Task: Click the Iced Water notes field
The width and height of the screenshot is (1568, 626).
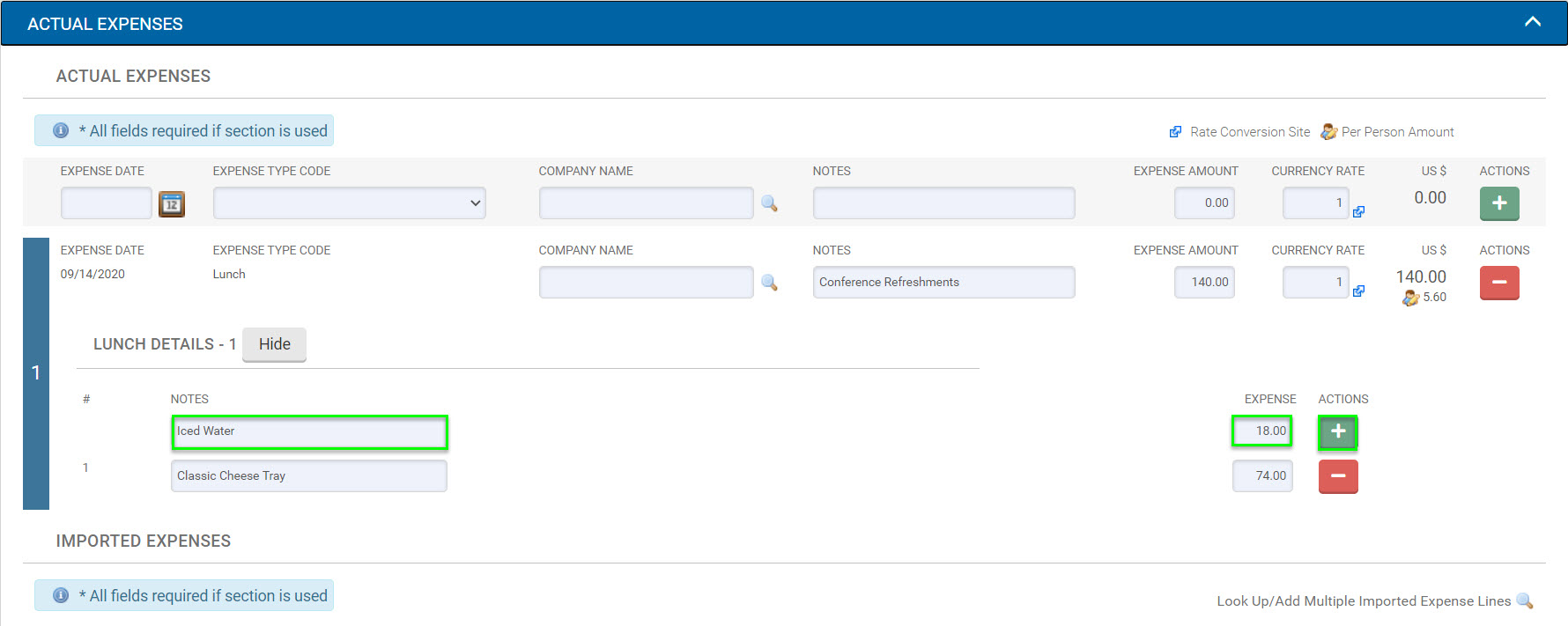Action: (309, 431)
